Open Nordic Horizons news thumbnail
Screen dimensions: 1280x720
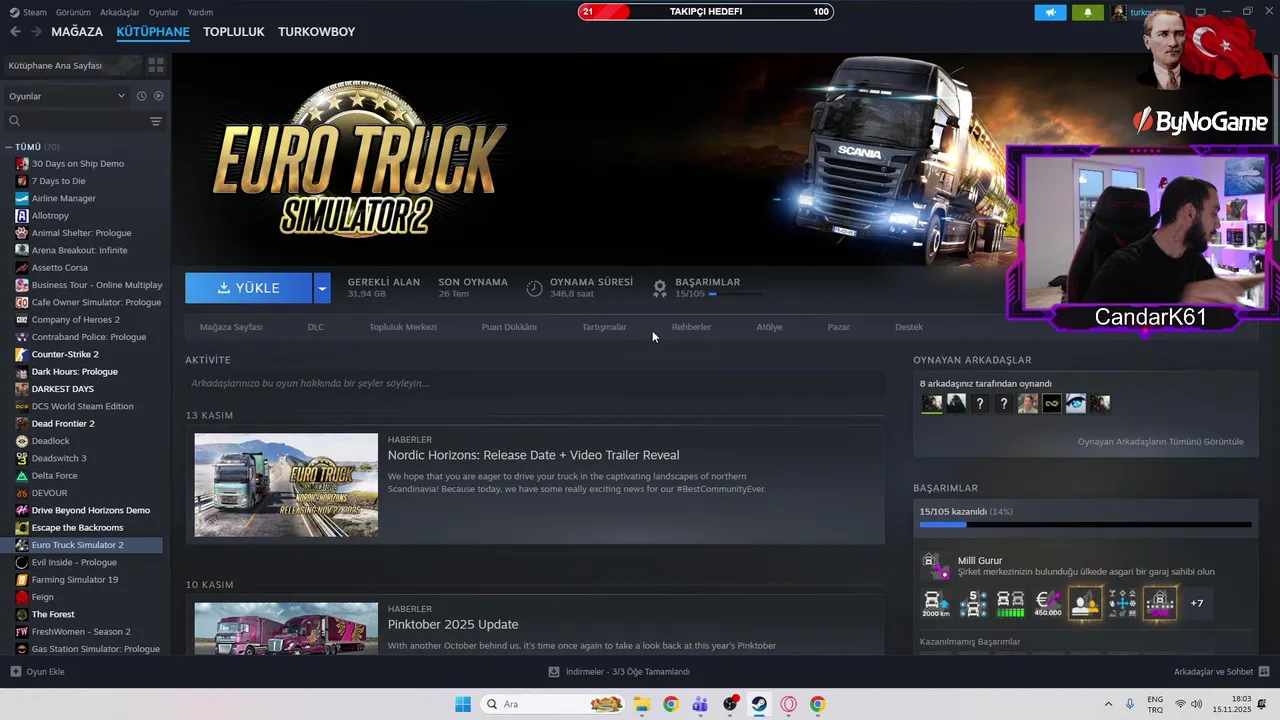pyautogui.click(x=286, y=485)
